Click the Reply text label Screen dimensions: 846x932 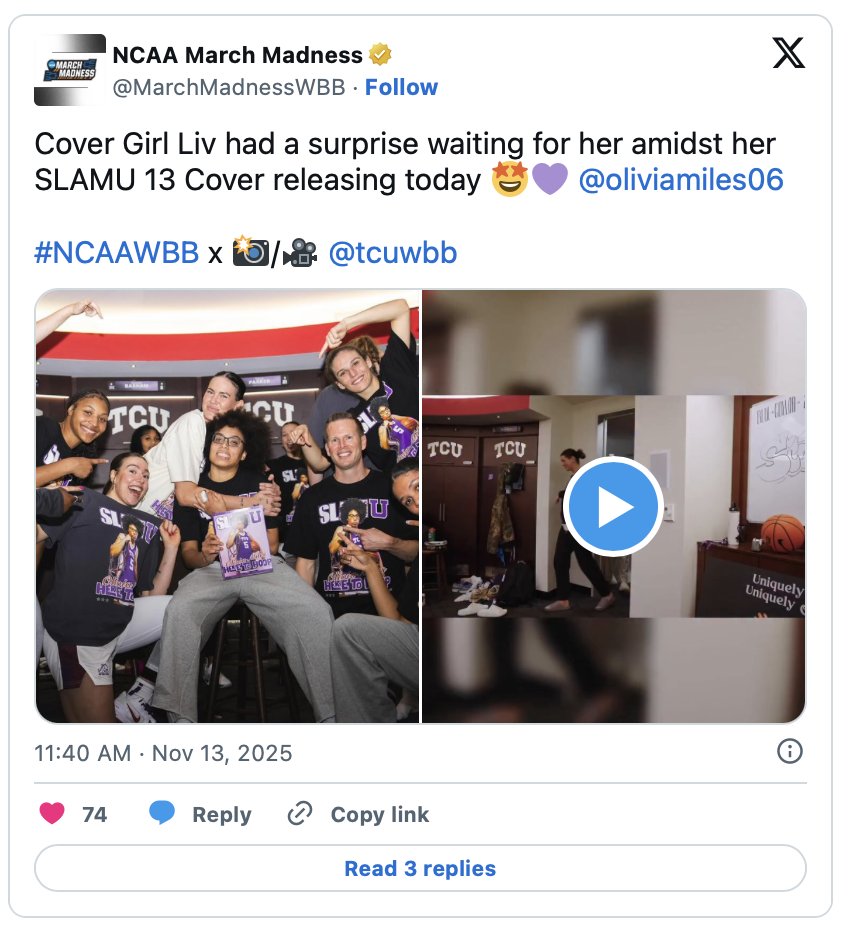(x=222, y=814)
